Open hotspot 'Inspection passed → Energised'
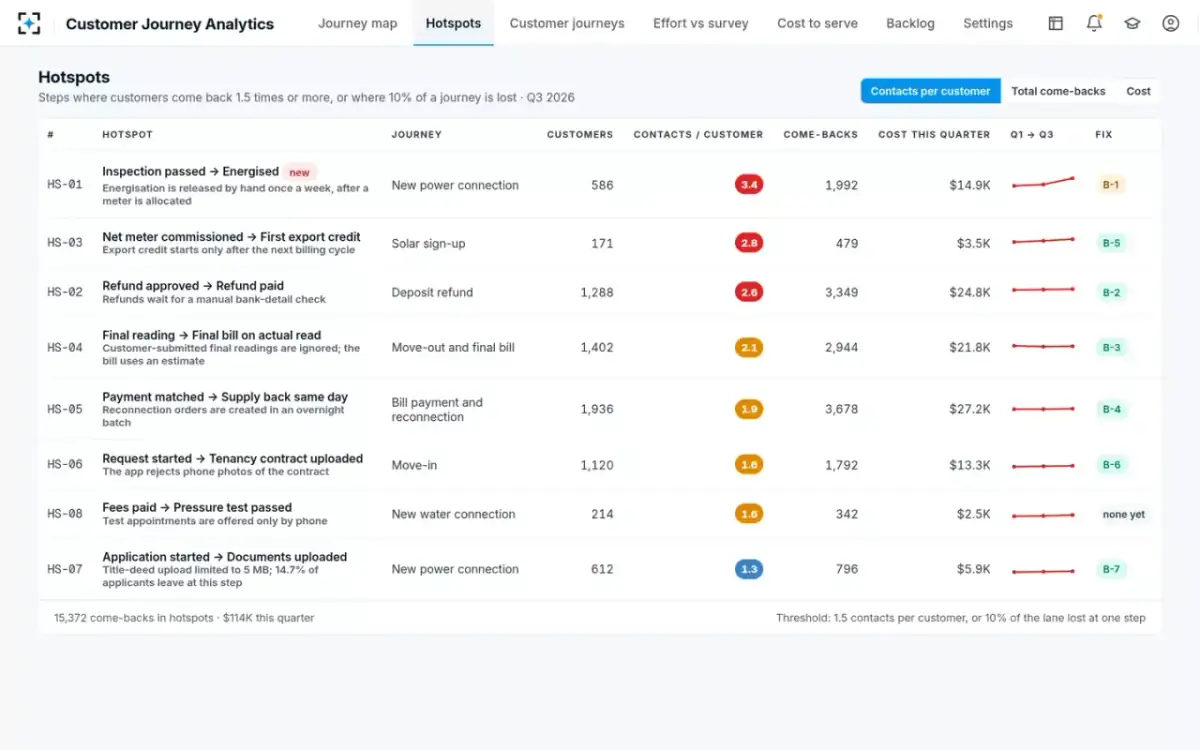 tap(190, 172)
